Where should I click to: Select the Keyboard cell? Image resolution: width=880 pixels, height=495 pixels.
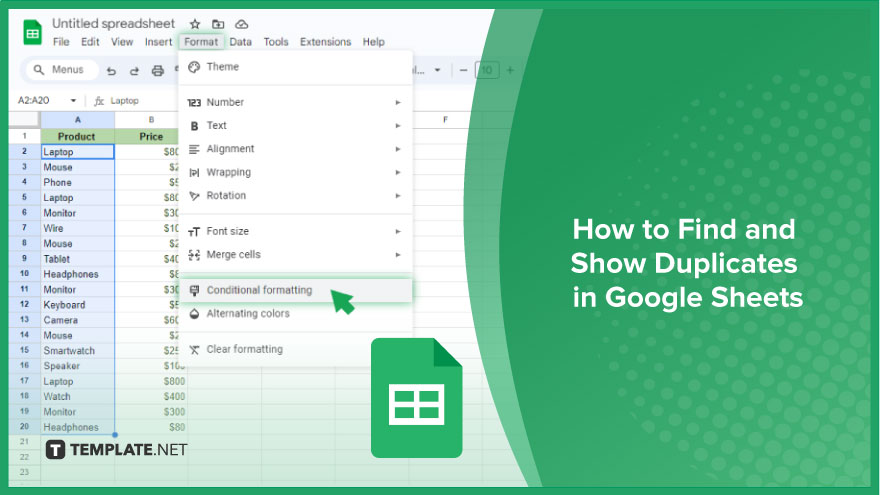(x=77, y=305)
